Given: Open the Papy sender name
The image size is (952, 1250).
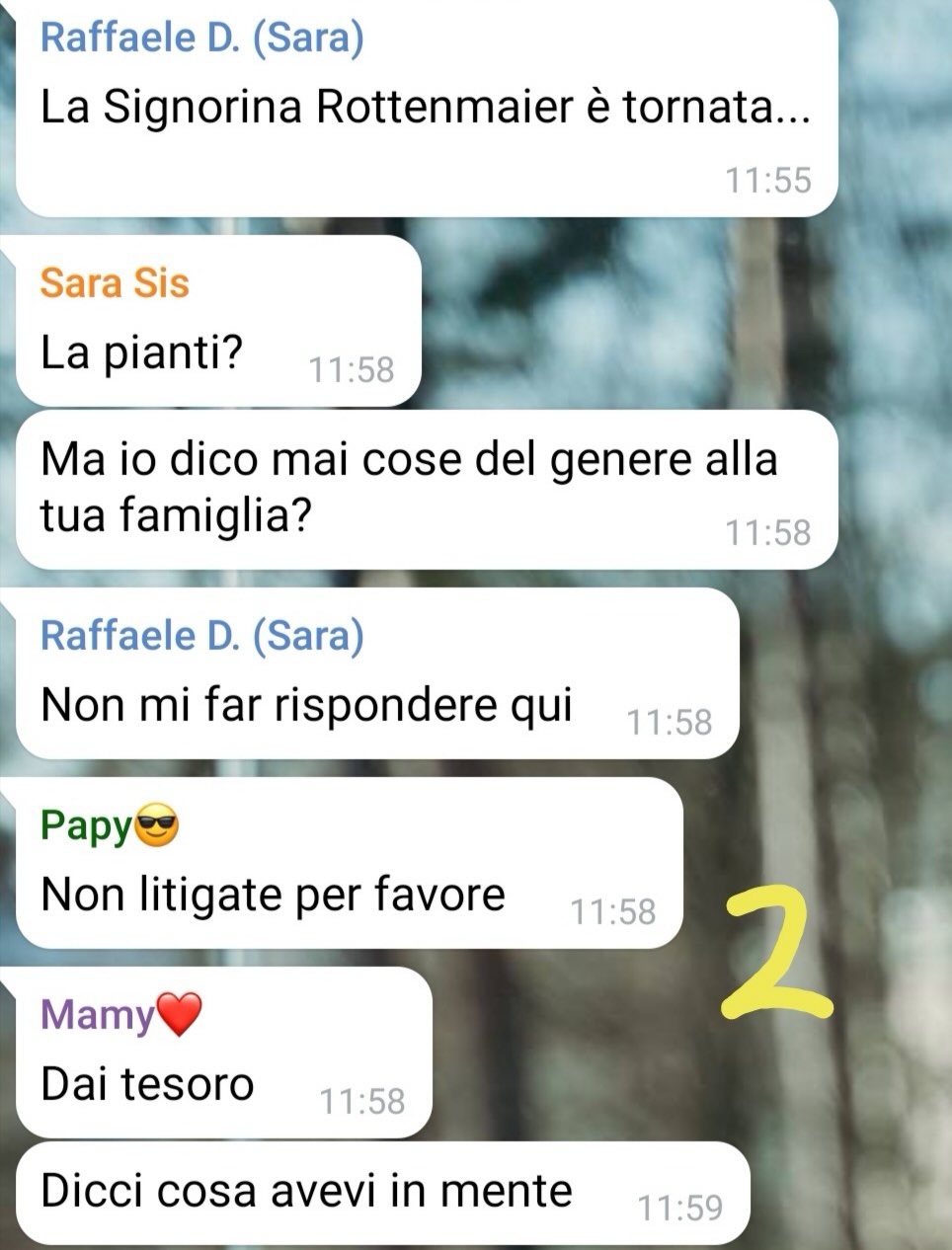Looking at the screenshot, I should point(86,825).
